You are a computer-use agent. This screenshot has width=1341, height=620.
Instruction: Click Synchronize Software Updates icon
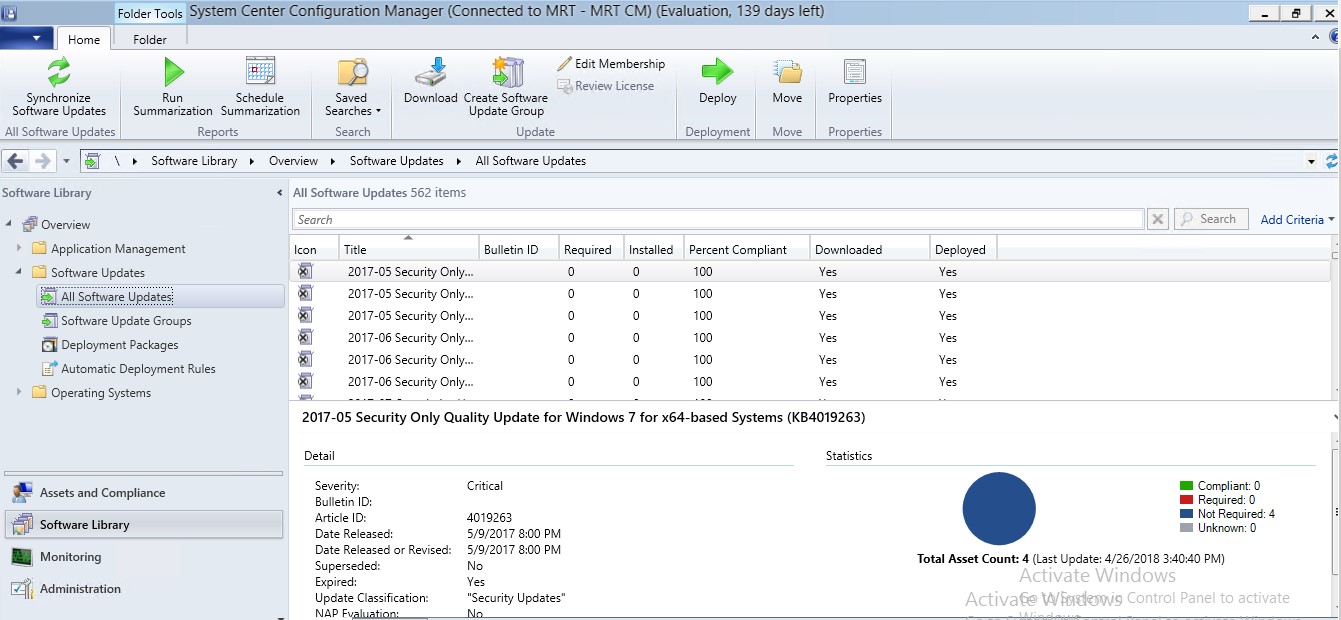(58, 73)
